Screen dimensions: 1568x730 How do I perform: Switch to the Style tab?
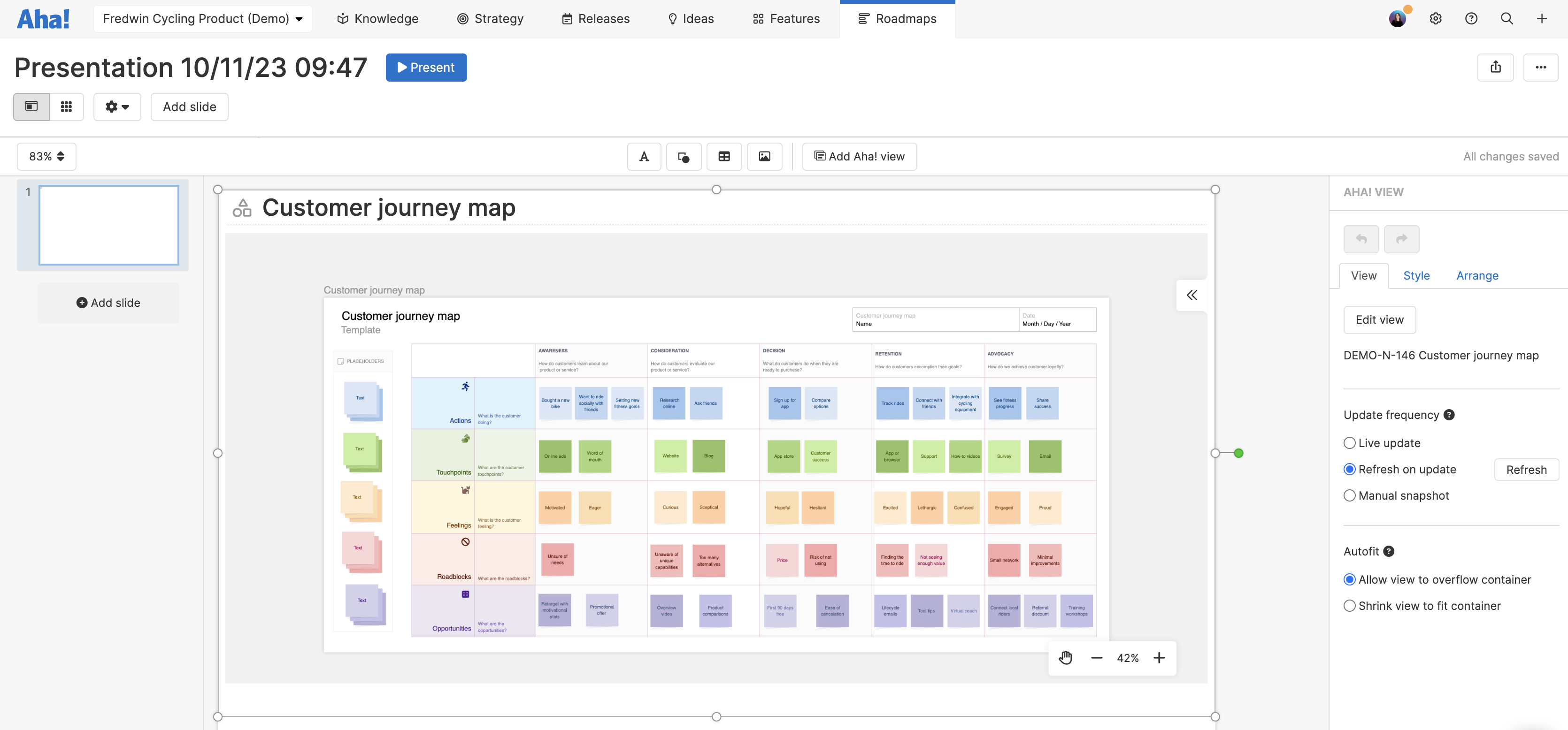coord(1416,275)
